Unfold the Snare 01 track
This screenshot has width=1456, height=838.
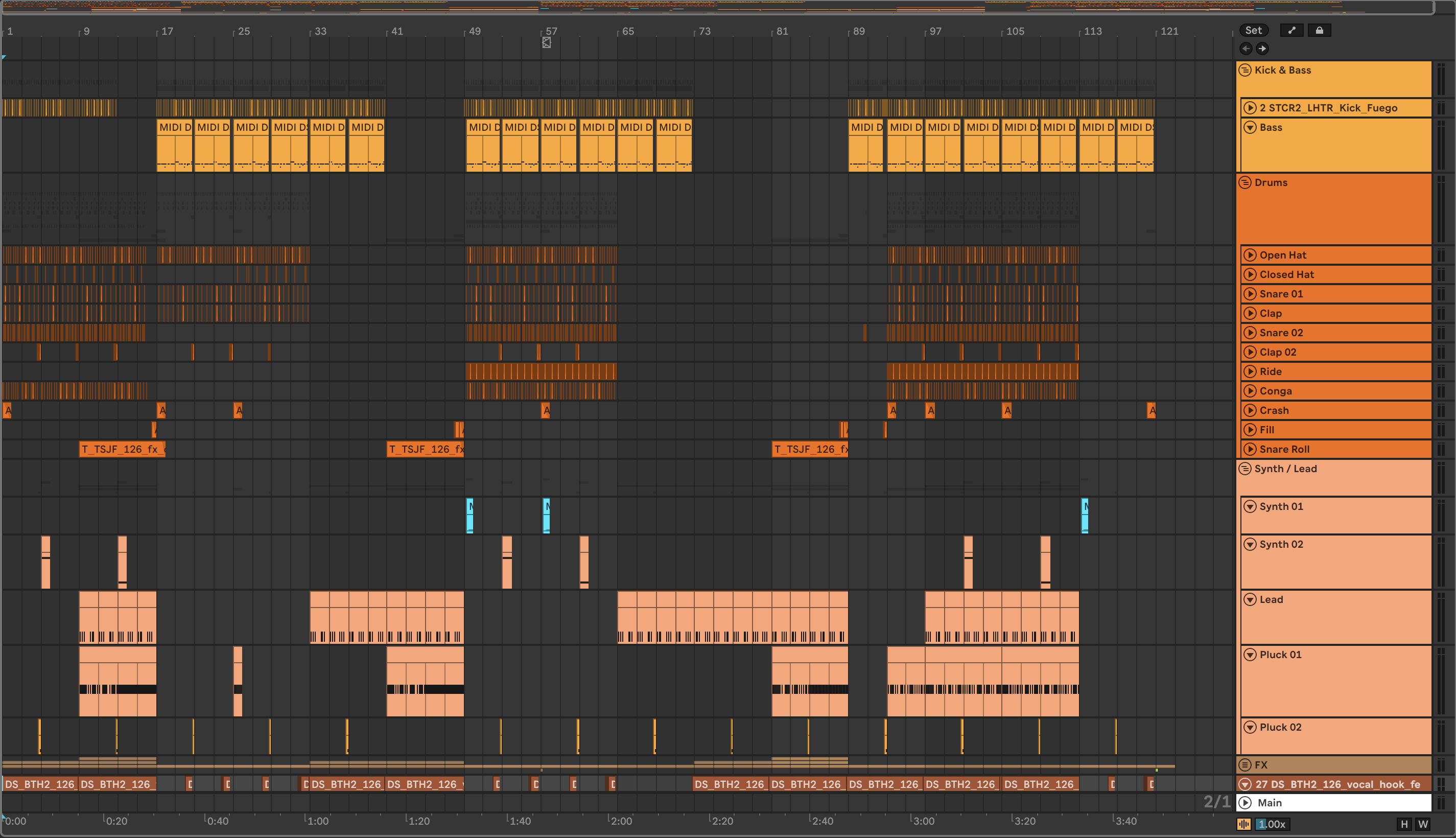(1250, 294)
